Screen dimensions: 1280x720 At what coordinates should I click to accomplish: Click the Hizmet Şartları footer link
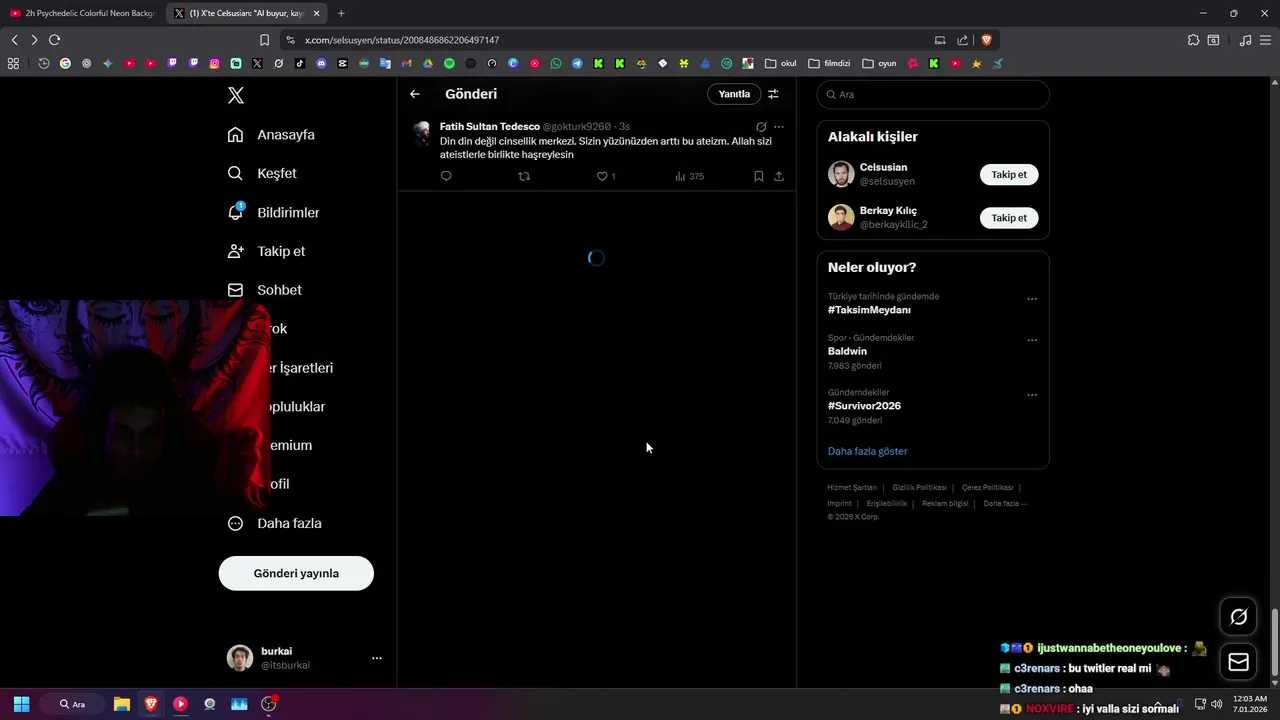(852, 487)
